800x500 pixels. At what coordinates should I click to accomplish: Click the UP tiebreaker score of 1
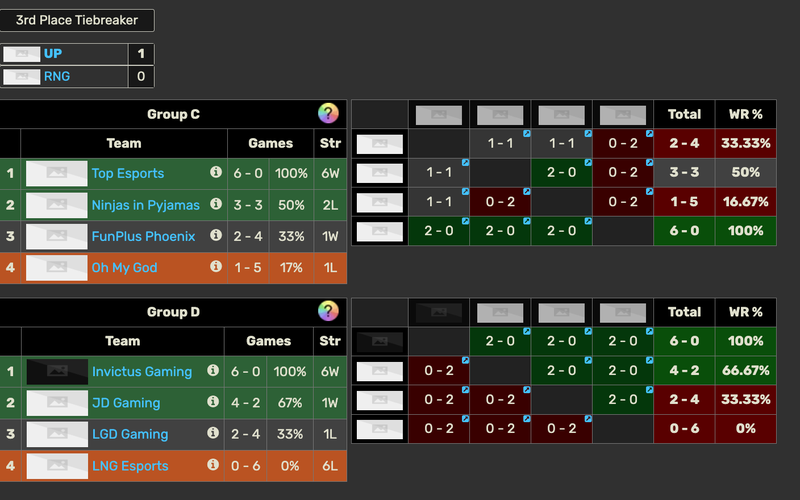pos(141,54)
